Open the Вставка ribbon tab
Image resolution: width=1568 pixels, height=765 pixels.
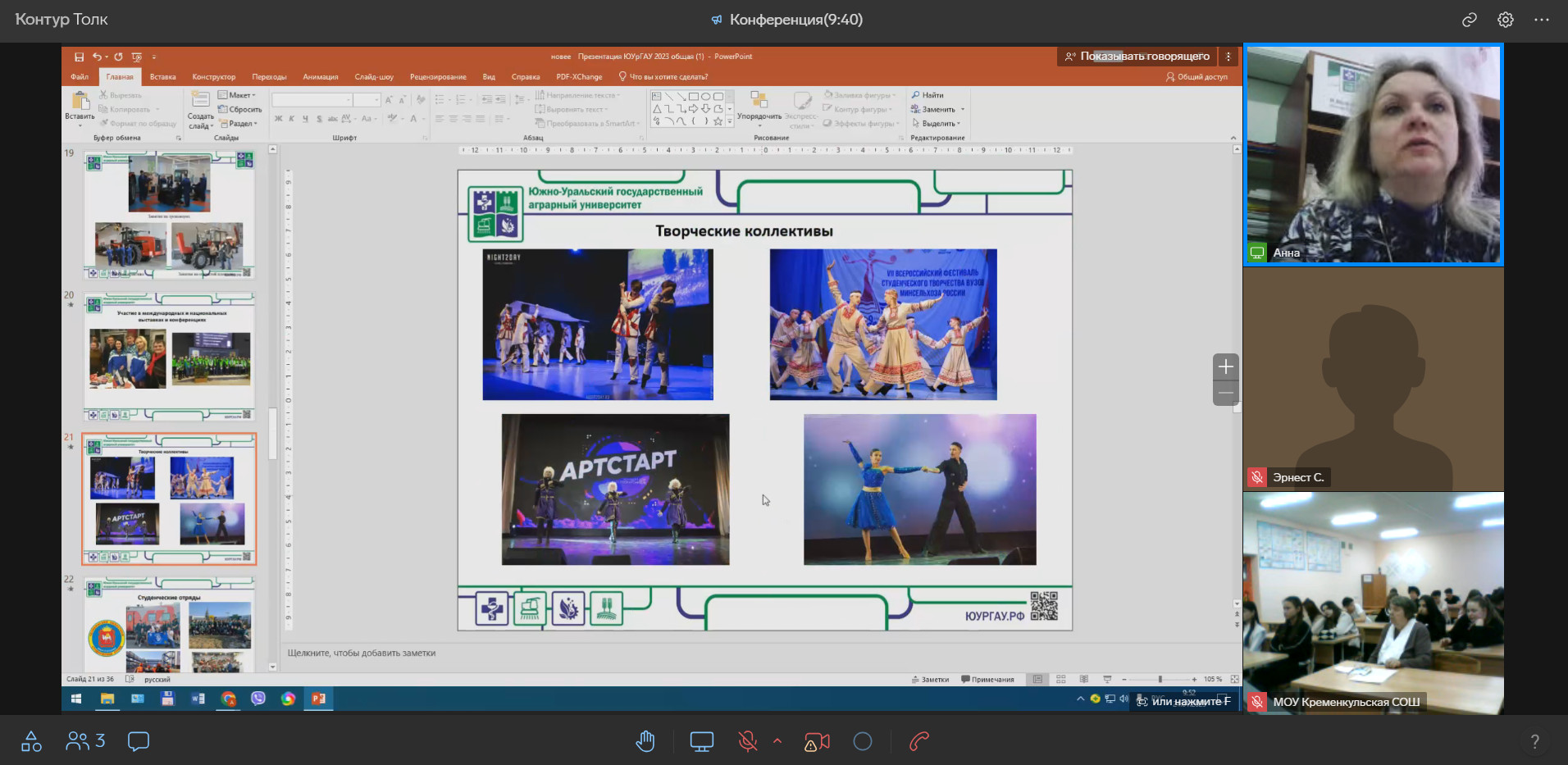(162, 77)
